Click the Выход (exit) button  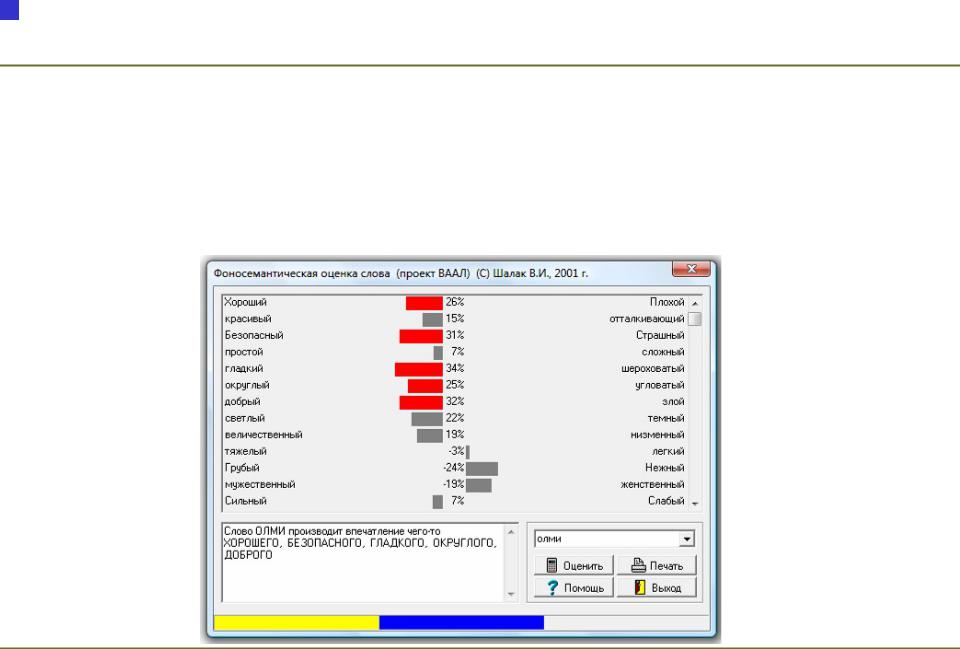tap(656, 588)
